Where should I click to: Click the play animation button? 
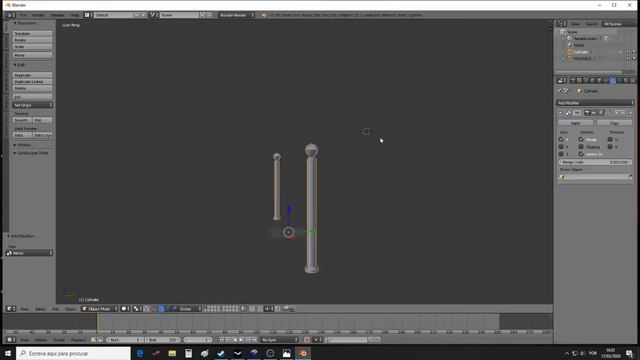pyautogui.click(x=241, y=340)
